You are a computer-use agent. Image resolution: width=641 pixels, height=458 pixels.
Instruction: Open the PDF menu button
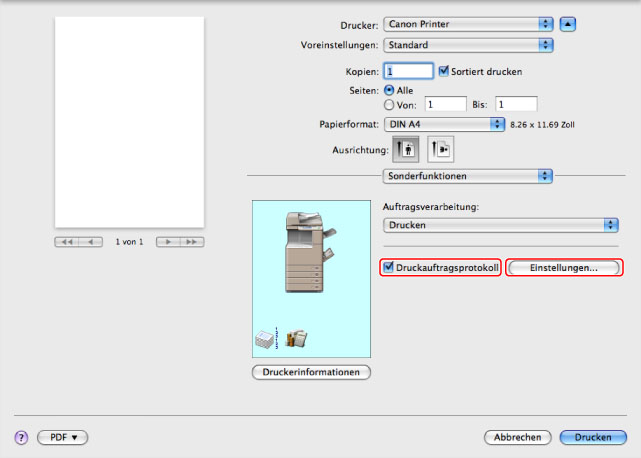[63, 438]
